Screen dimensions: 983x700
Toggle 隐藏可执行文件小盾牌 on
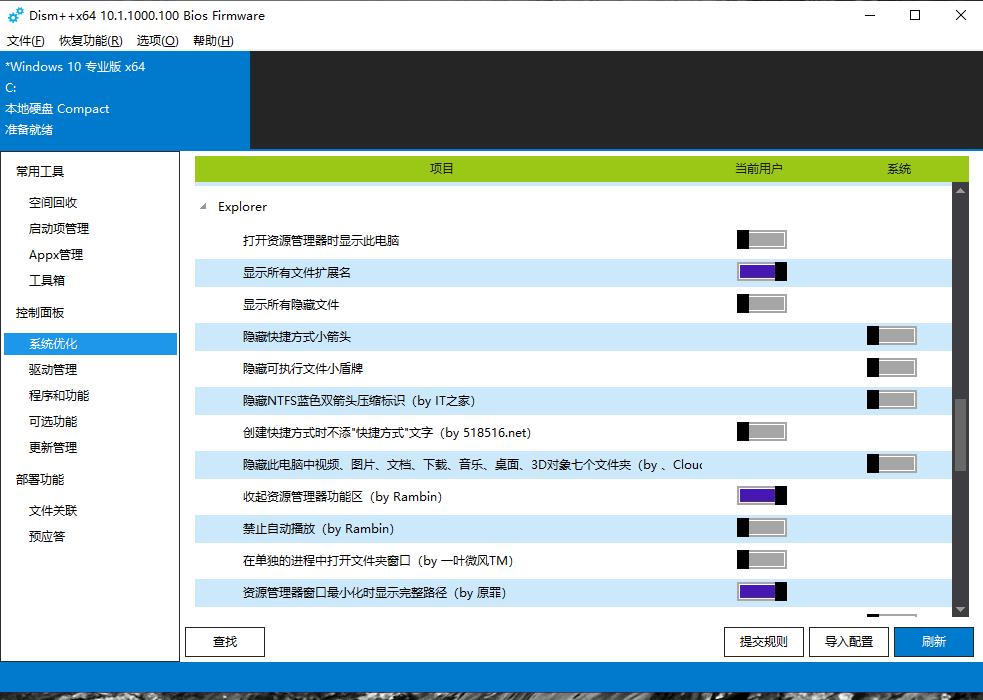[x=891, y=367]
